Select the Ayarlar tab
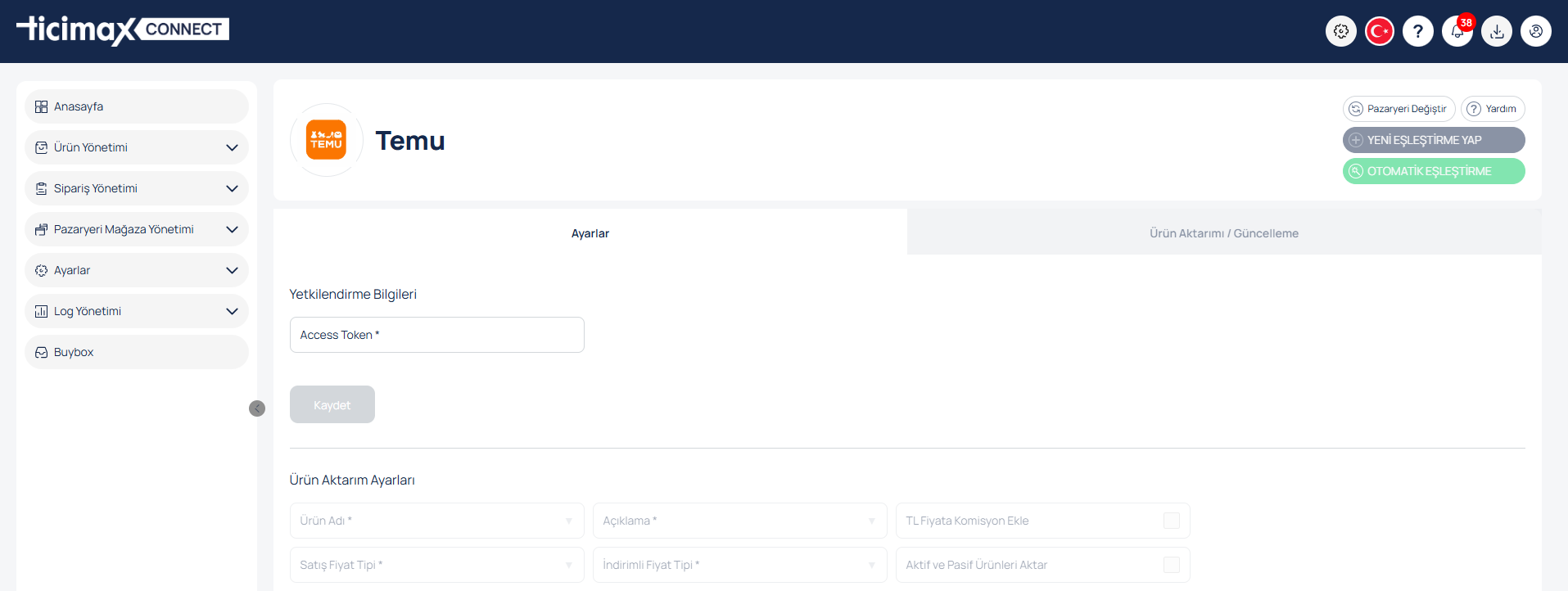 (x=590, y=233)
